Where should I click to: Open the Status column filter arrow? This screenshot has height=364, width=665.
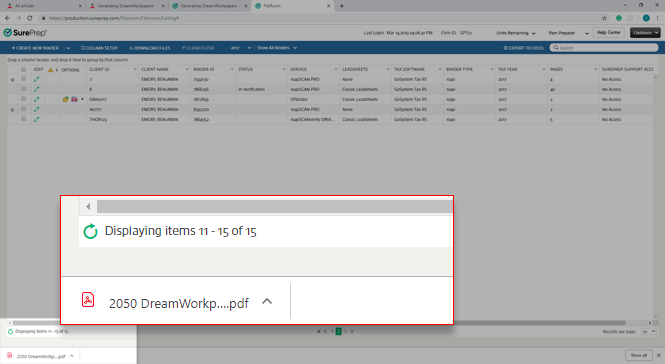284,70
